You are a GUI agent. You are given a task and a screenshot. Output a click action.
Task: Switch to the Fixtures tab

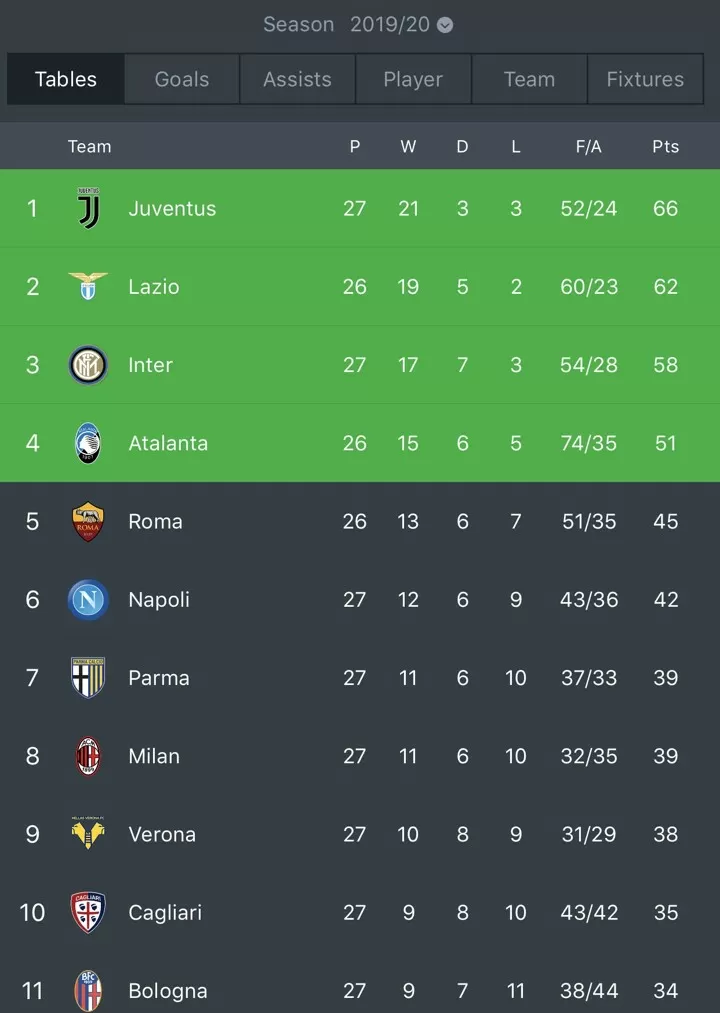tap(645, 79)
